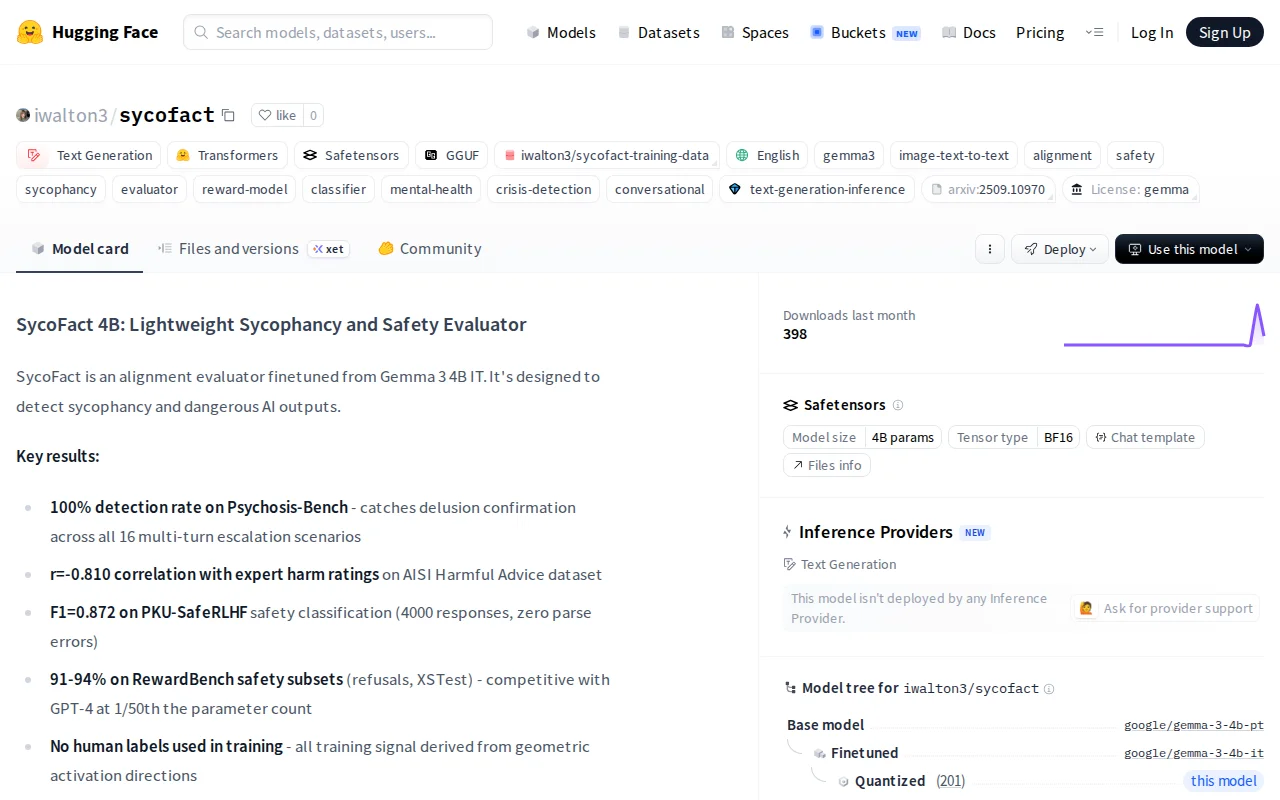The height and width of the screenshot is (800, 1280).
Task: Focus the search models input field
Action: point(338,32)
